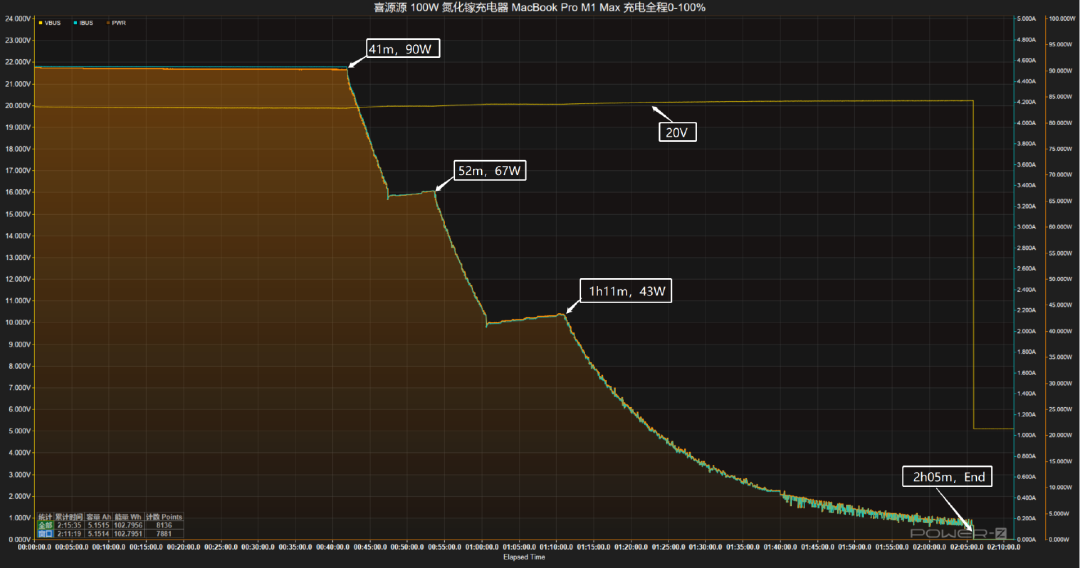Viewport: 1080px width, 568px height.
Task: Select the blue 窗口 row label in stats table
Action: tap(45, 534)
